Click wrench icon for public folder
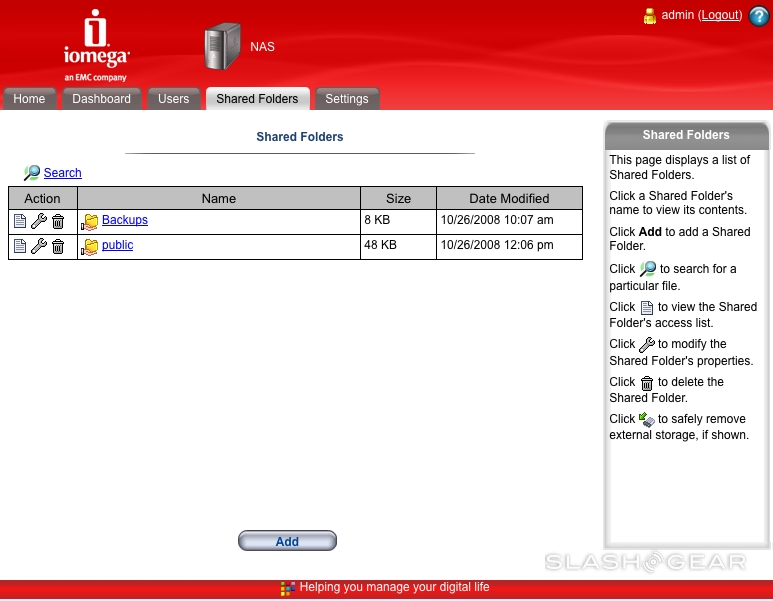Screen dimensions: 773x601 39,246
